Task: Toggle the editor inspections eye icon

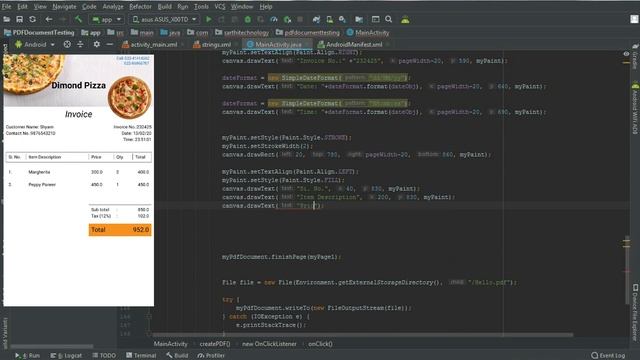Action: (x=626, y=54)
